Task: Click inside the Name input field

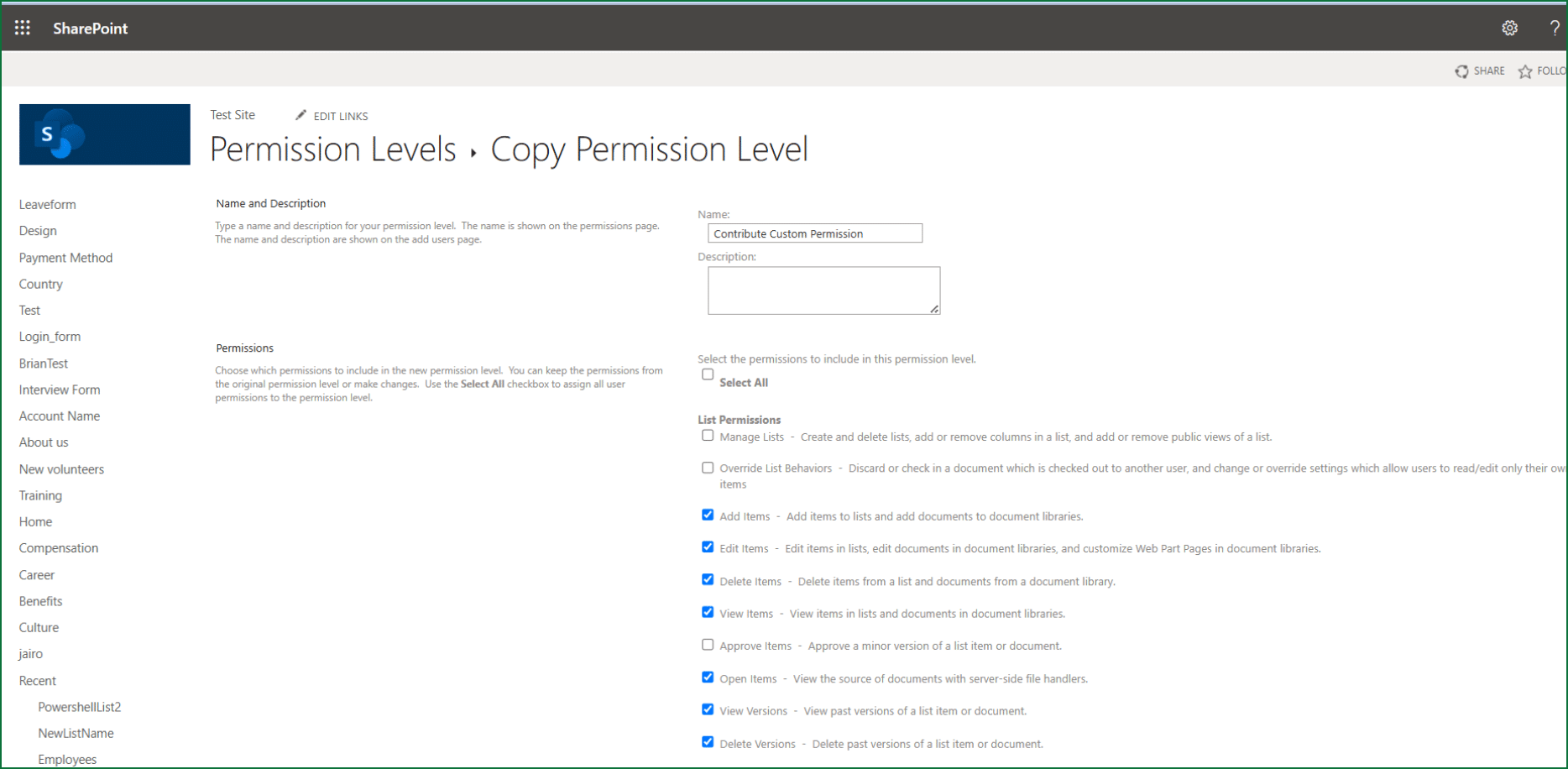Action: (x=813, y=233)
